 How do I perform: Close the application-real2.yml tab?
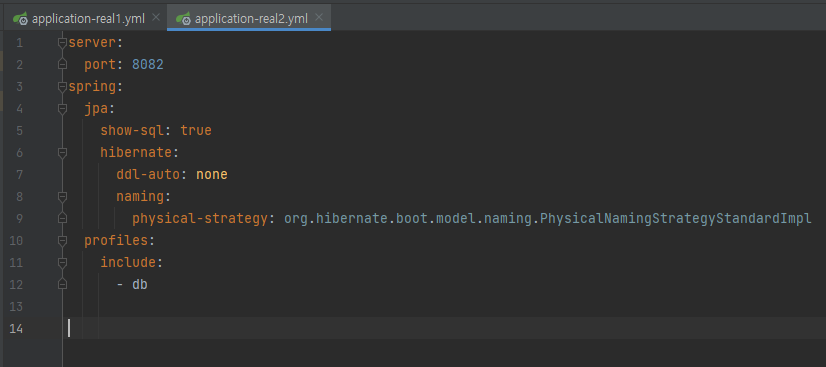318,17
